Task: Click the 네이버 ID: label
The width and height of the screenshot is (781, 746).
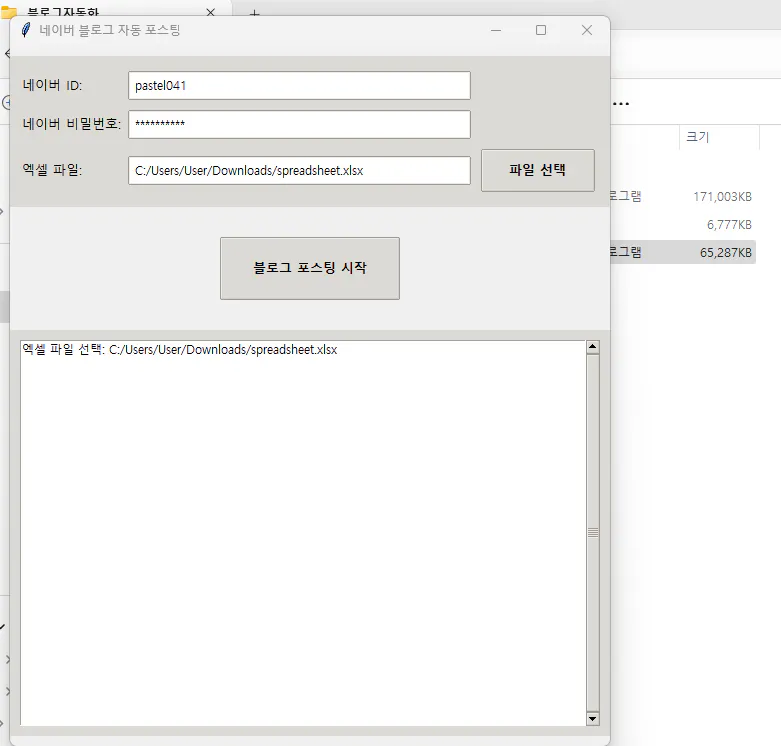Action: click(x=52, y=86)
